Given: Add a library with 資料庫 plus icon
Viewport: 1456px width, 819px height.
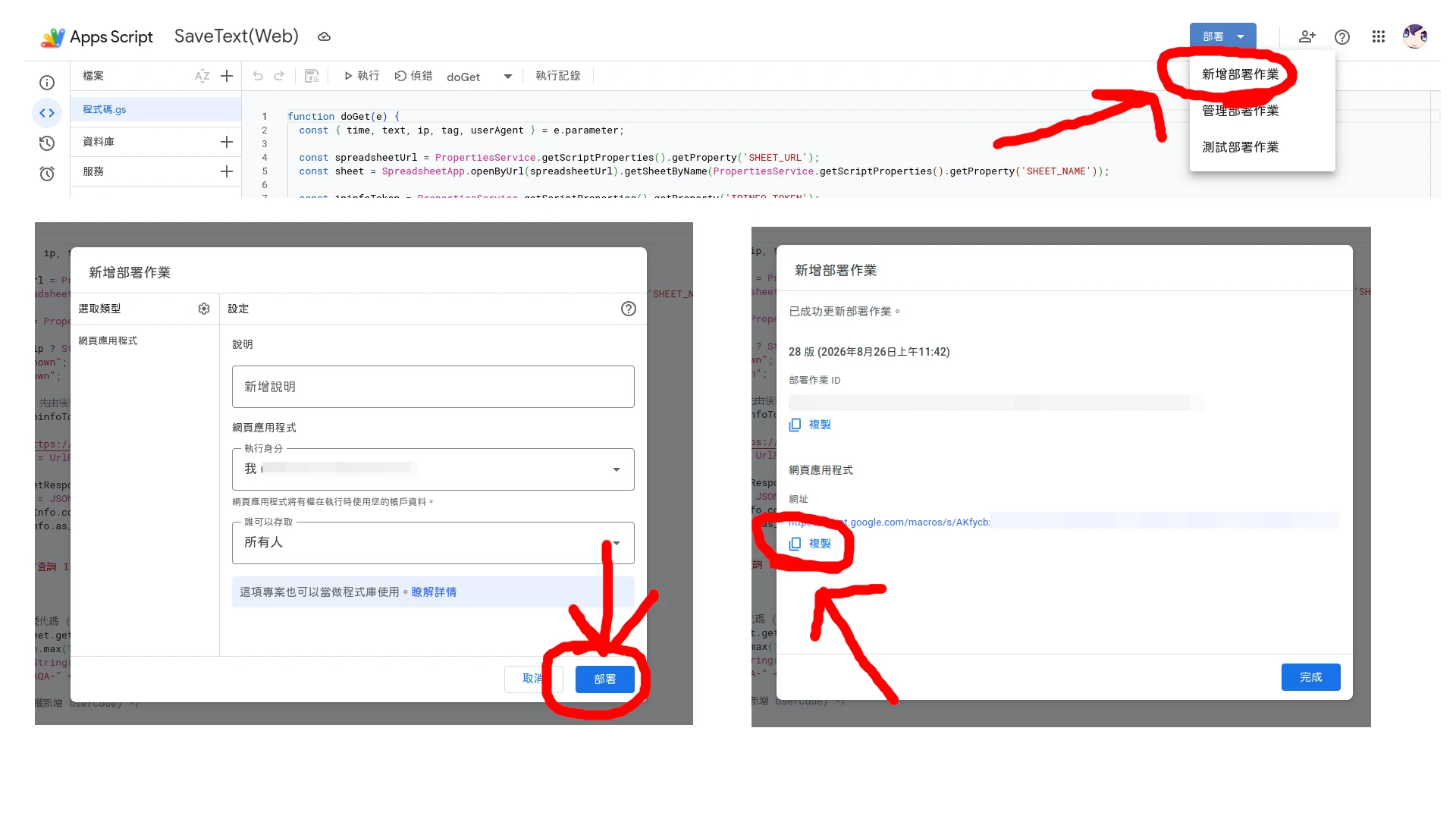Looking at the screenshot, I should point(226,142).
